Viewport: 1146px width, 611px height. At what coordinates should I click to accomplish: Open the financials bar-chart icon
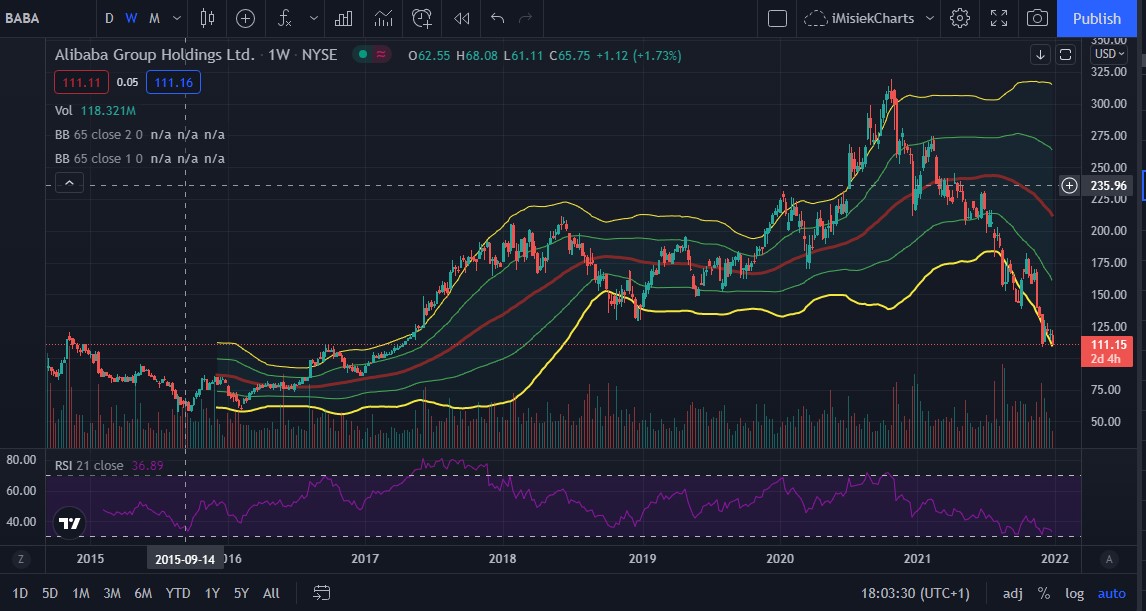(x=344, y=18)
